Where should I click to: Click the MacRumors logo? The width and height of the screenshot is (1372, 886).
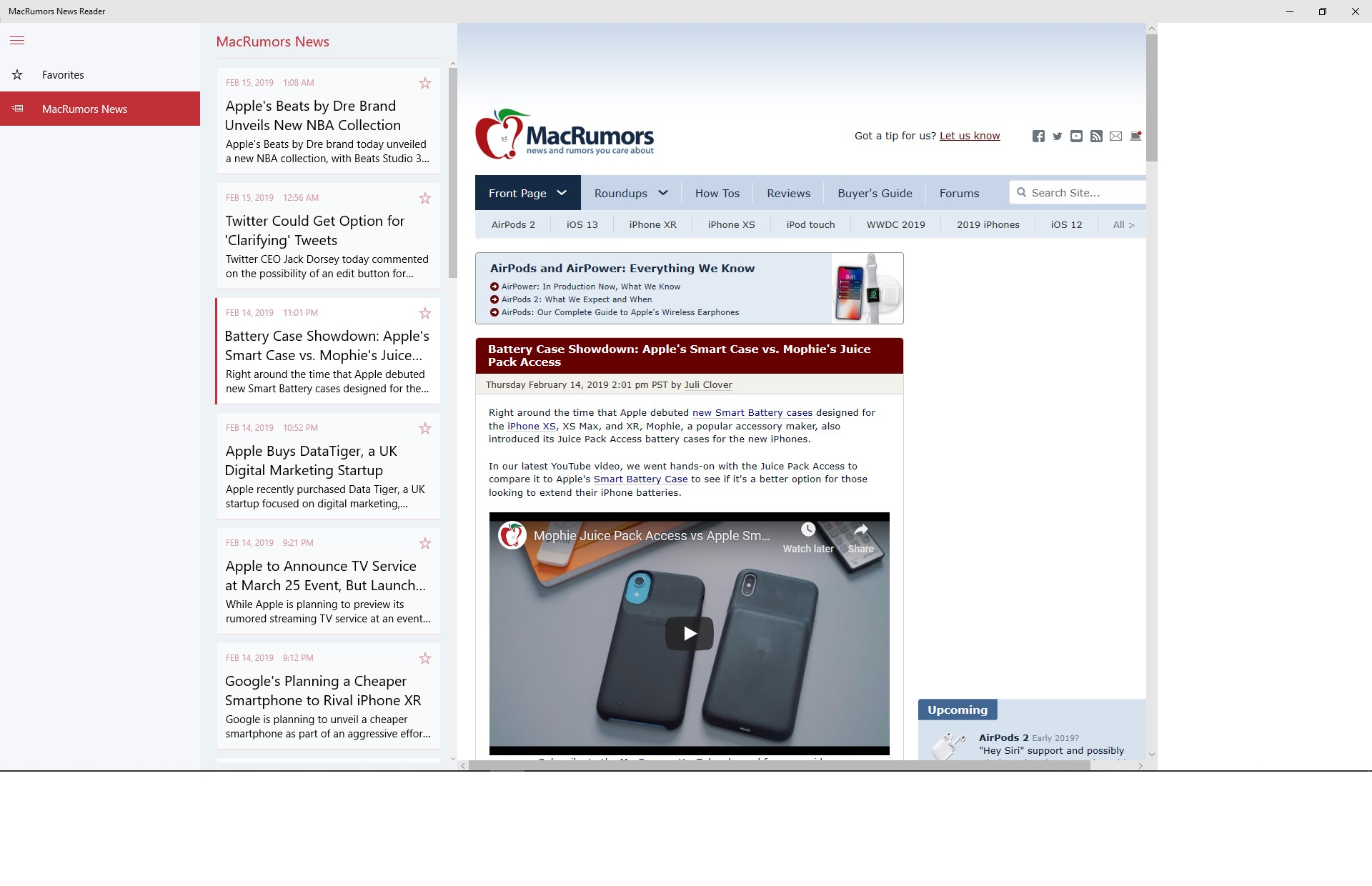[565, 134]
